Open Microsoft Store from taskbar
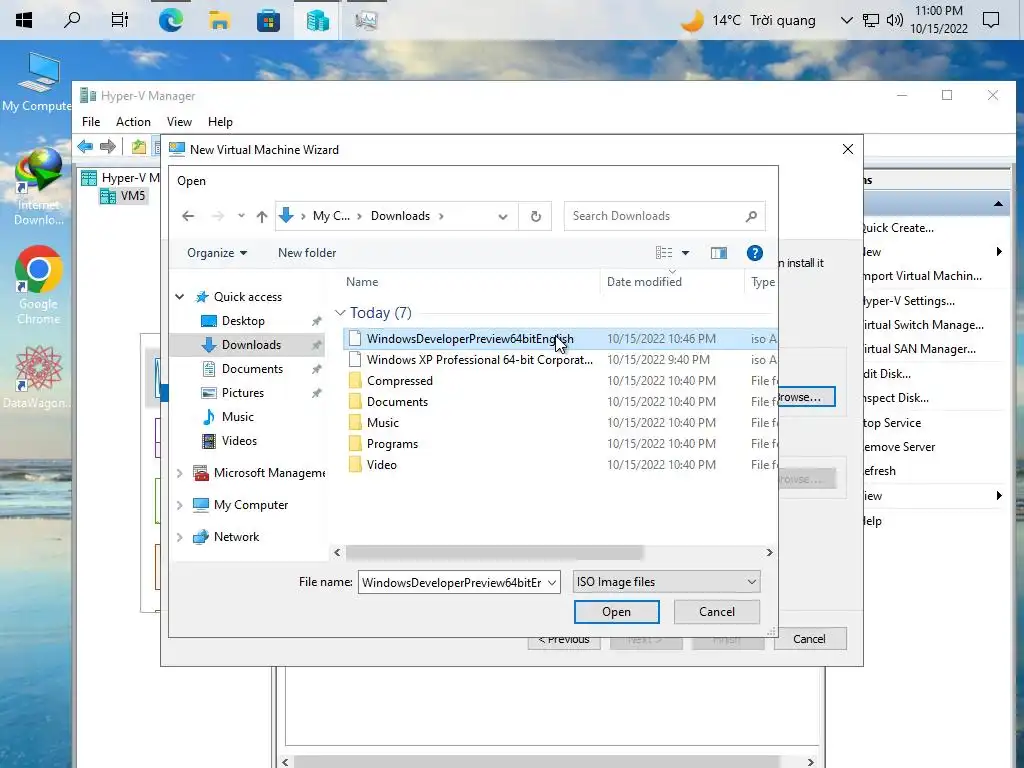This screenshot has width=1024, height=768. (268, 20)
